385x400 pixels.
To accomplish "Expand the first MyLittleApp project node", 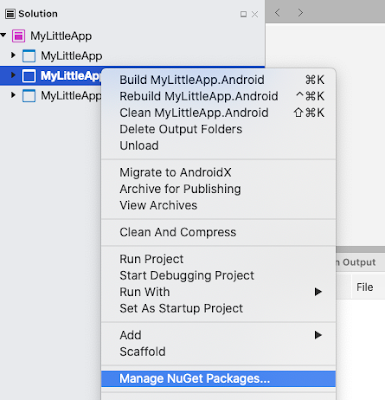I will (x=13, y=55).
